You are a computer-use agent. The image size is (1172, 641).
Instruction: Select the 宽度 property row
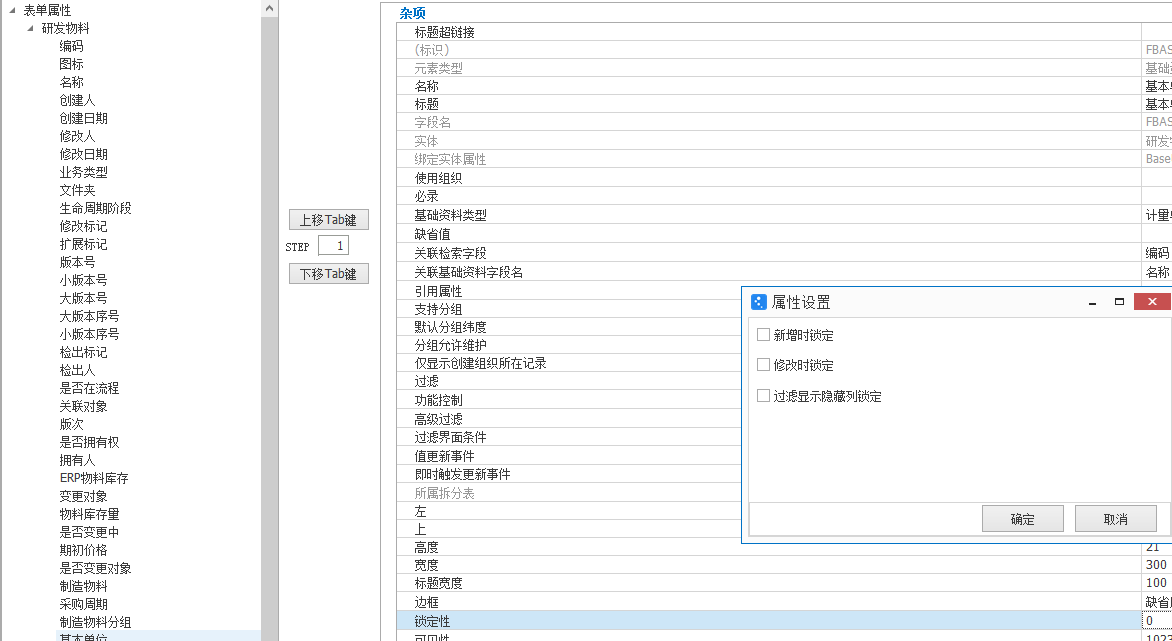pyautogui.click(x=784, y=566)
